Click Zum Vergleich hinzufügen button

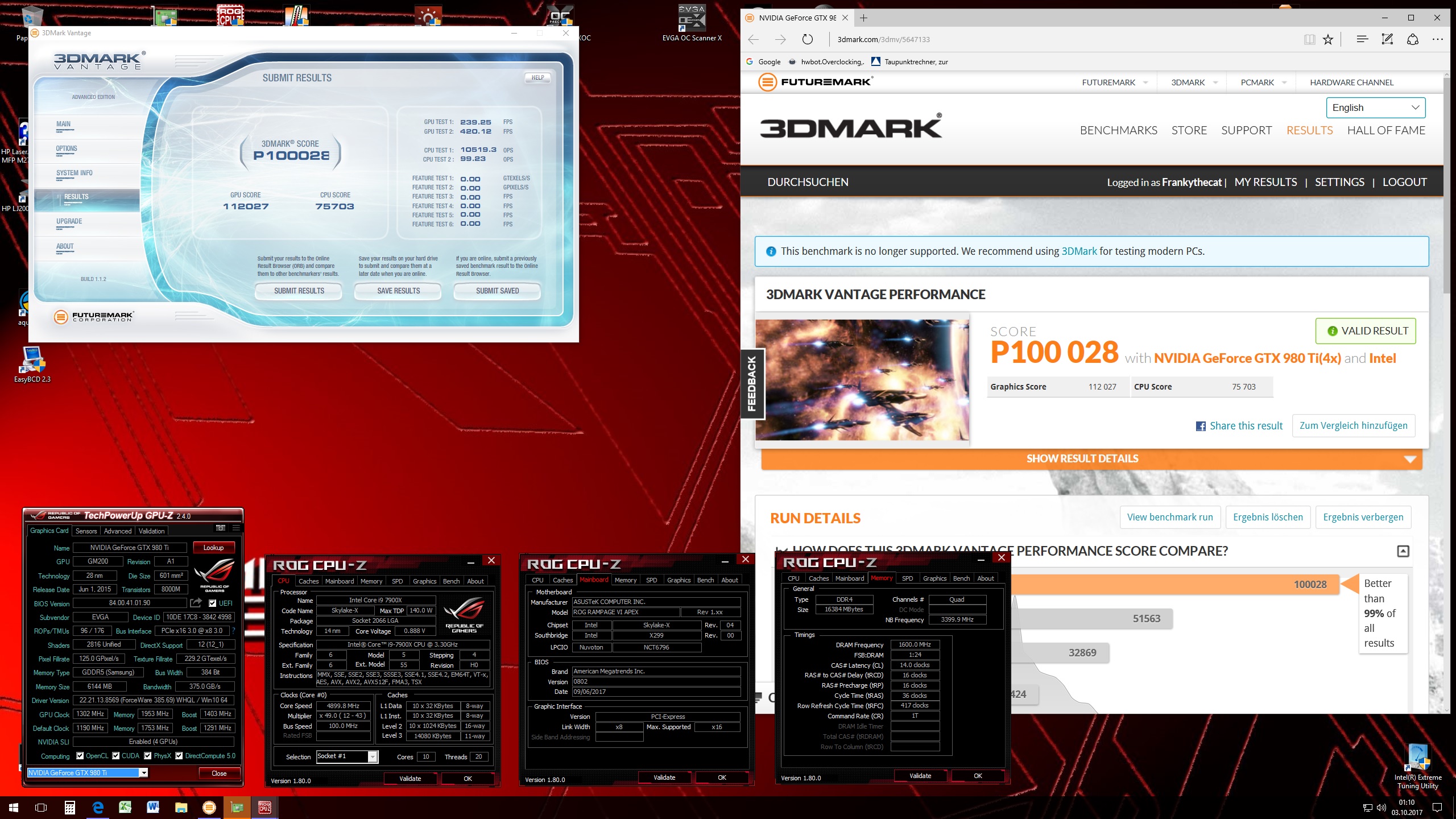pos(1354,425)
